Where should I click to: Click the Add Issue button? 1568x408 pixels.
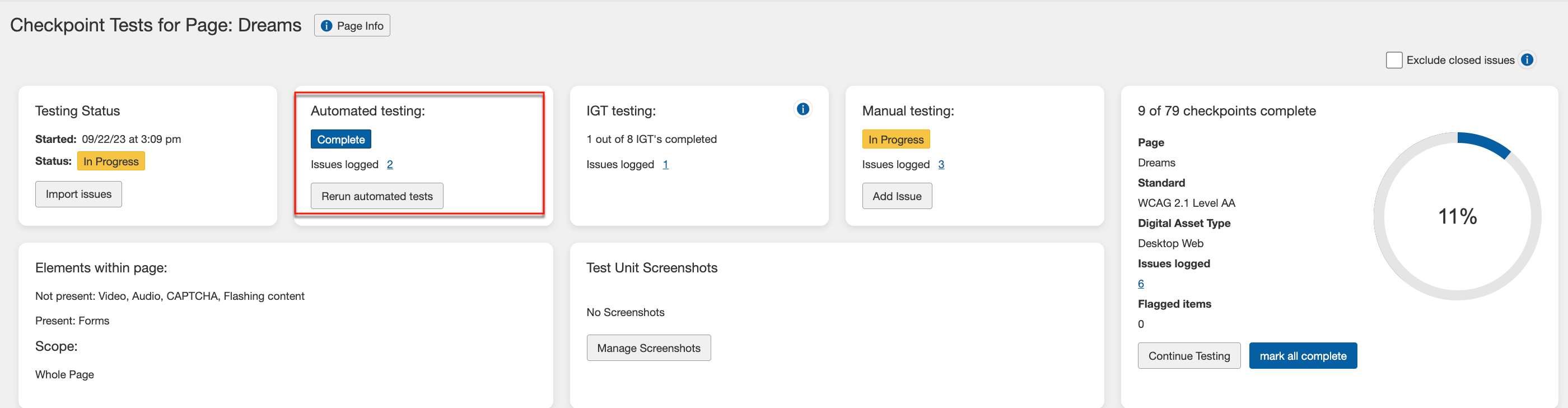pyautogui.click(x=896, y=196)
